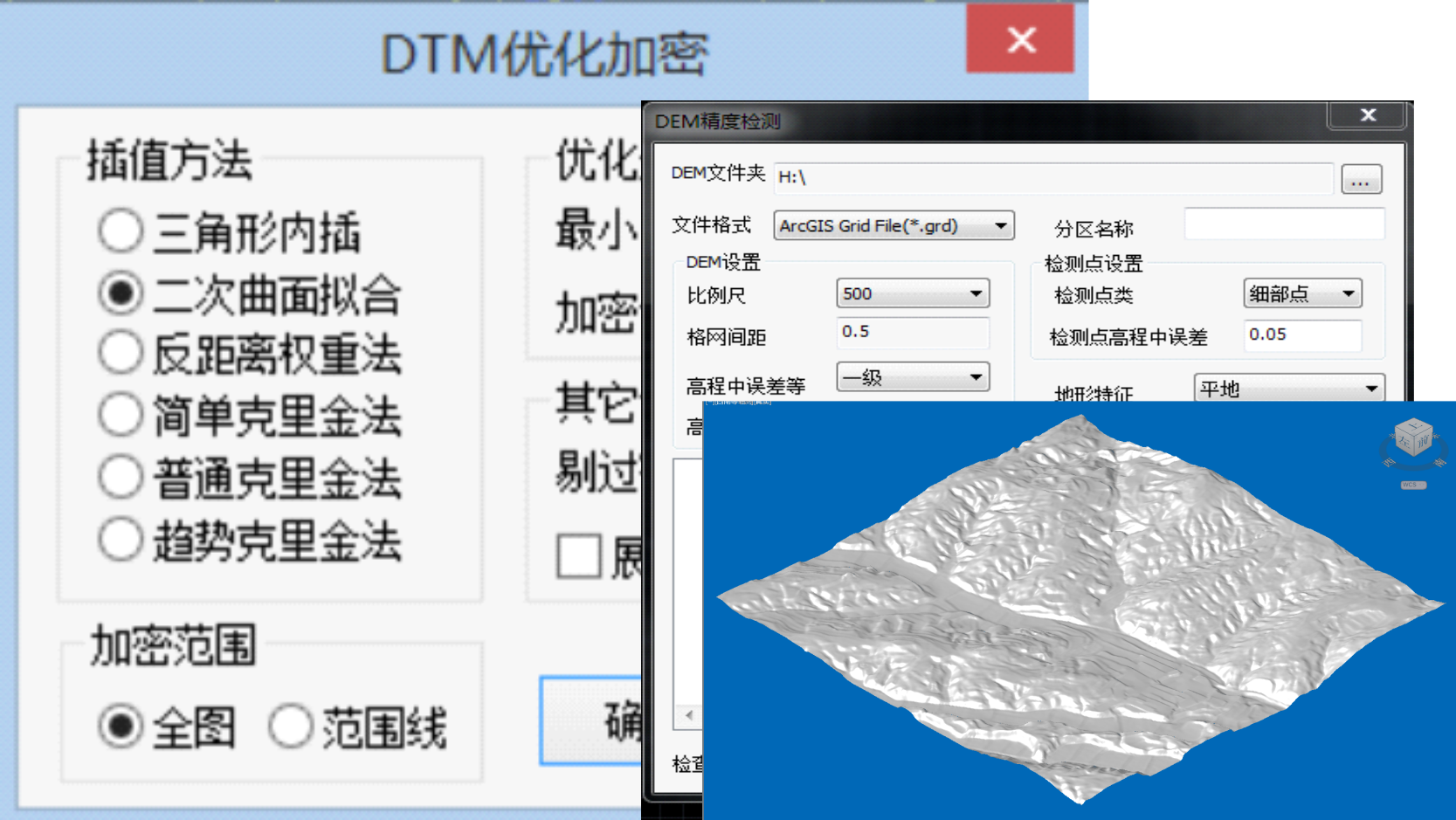The height and width of the screenshot is (820, 1456).
Task: Click the browse button beside DEM文件夹
Action: coord(1360,180)
